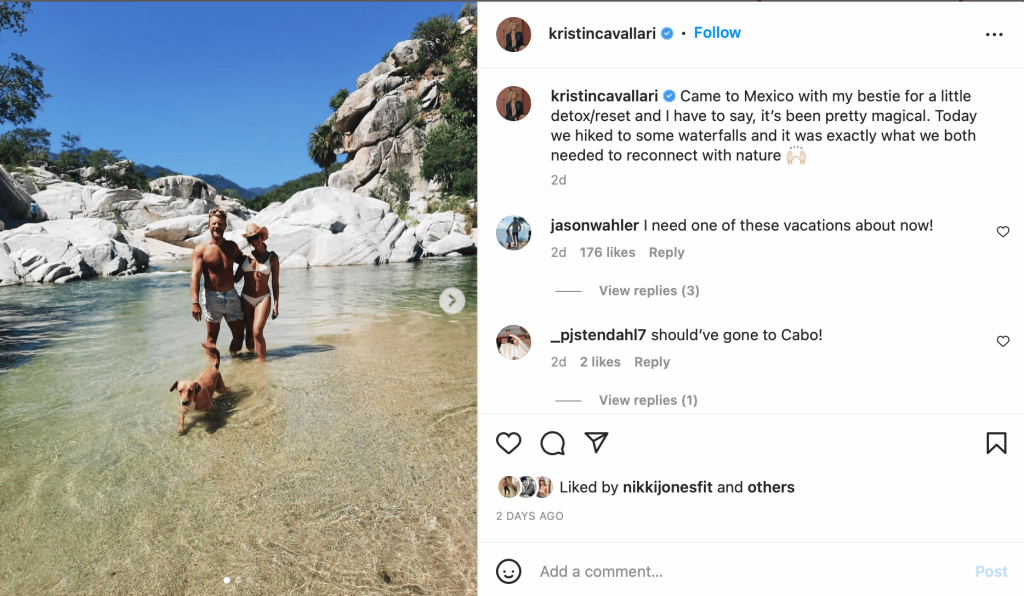The height and width of the screenshot is (596, 1024).
Task: Open emoji picker in comment box
Action: tap(509, 571)
